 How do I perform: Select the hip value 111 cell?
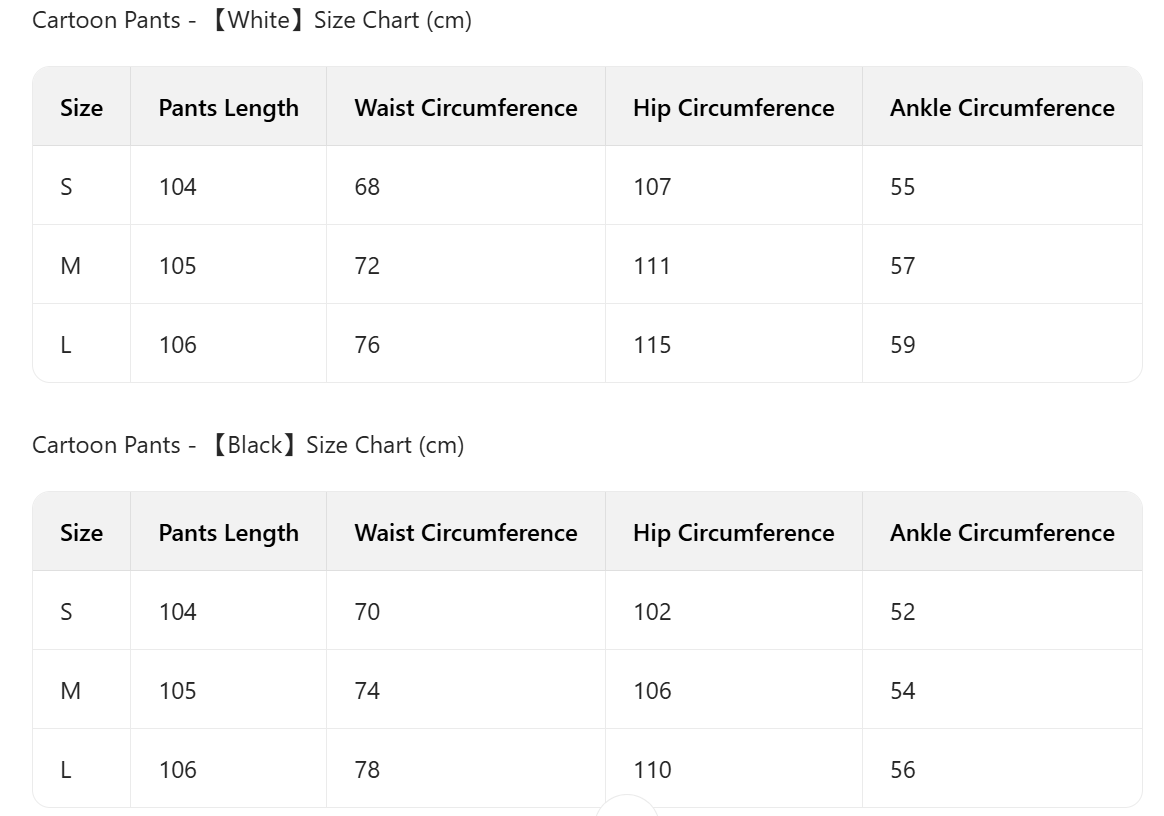coord(652,266)
